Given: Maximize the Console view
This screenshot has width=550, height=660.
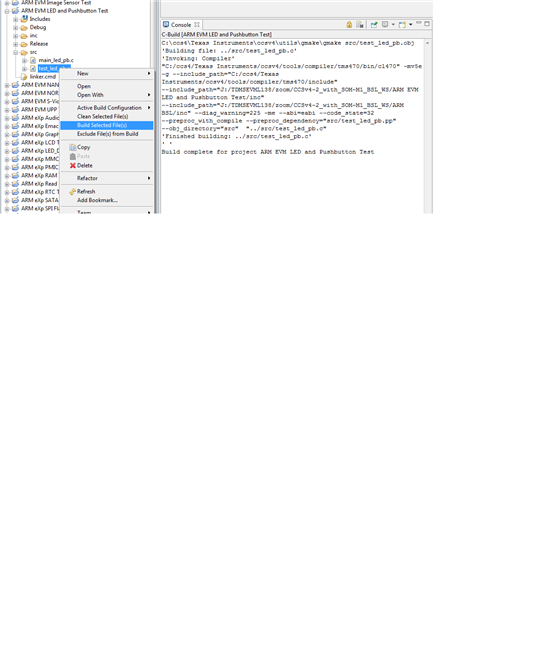Looking at the screenshot, I should [427, 24].
